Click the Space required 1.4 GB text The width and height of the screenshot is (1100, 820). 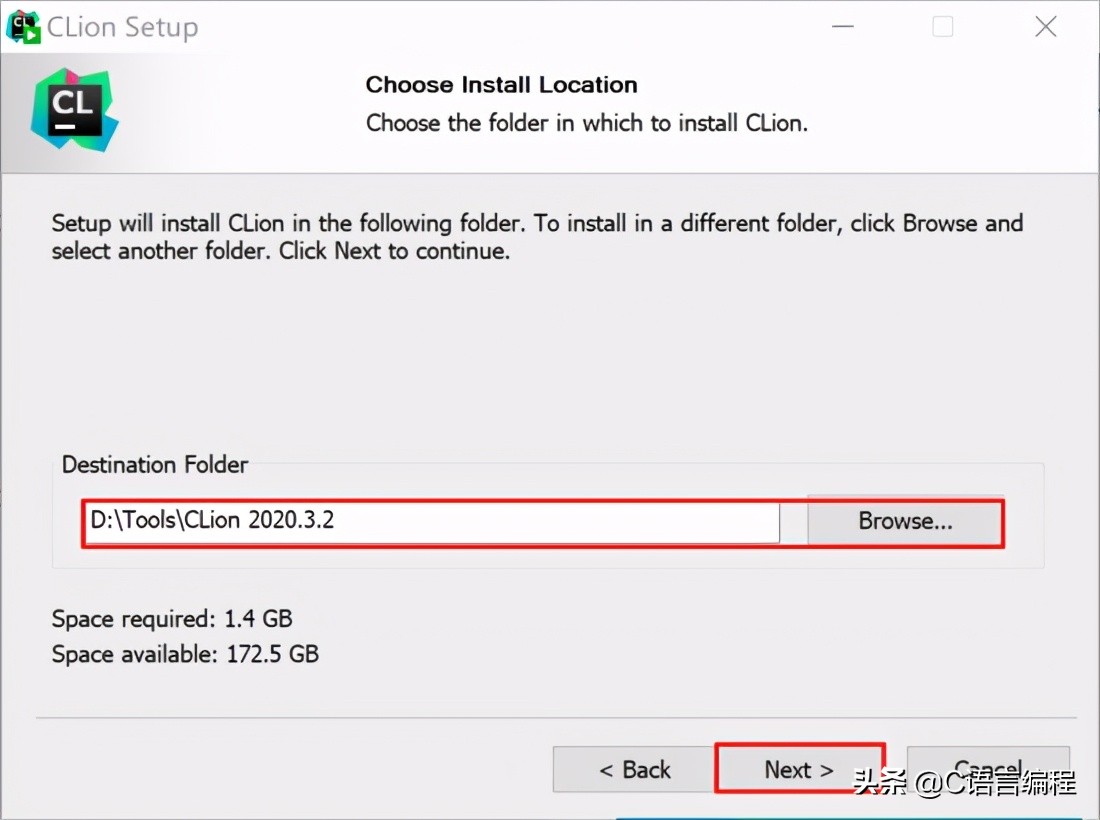coord(172,619)
